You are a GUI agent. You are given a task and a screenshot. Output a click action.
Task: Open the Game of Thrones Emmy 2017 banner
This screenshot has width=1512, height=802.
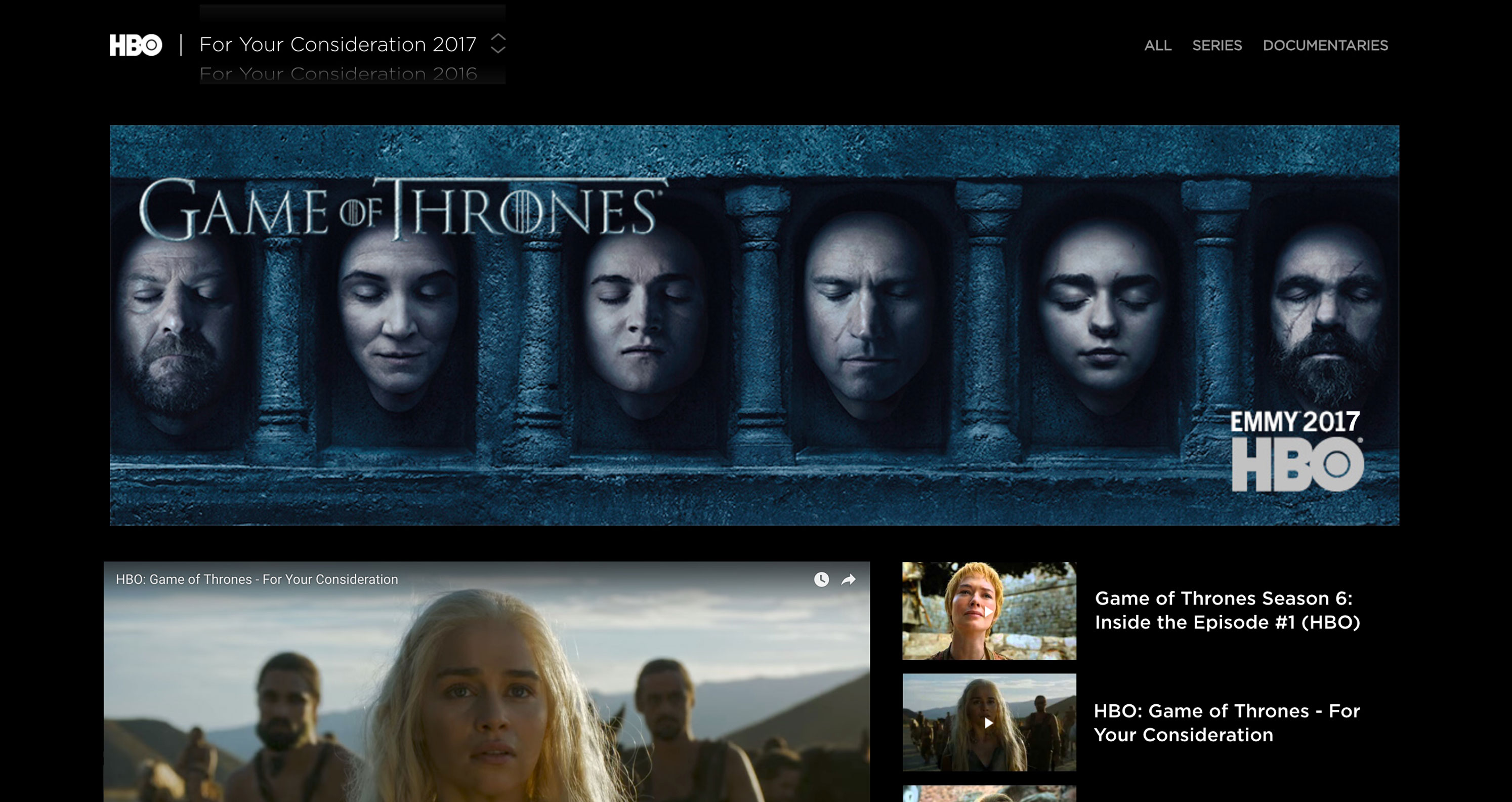pyautogui.click(x=754, y=325)
